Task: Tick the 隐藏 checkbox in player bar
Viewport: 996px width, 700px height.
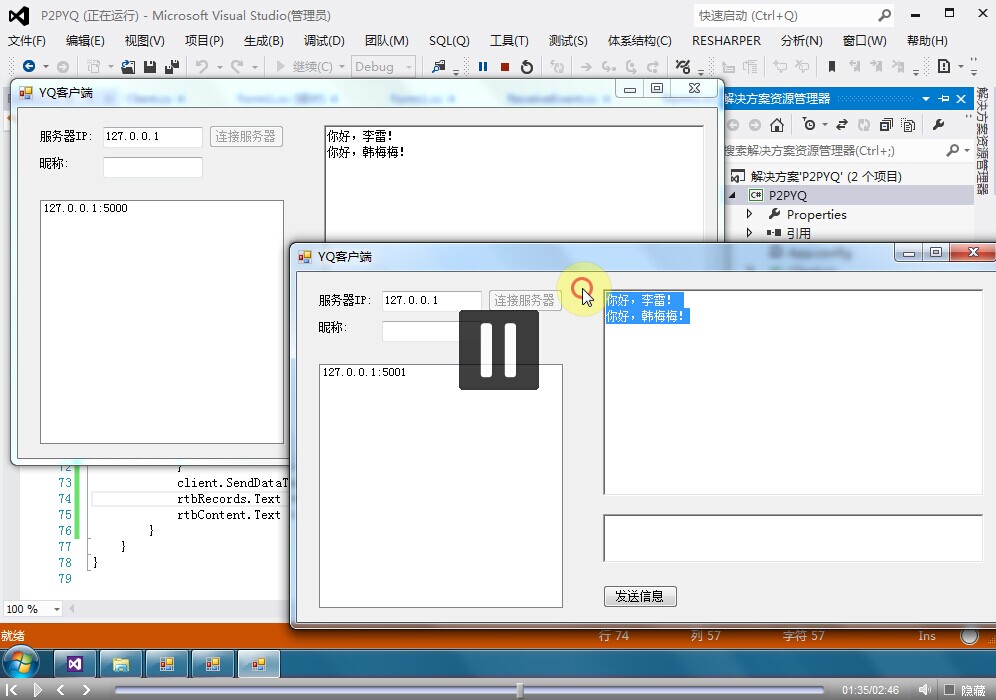Action: tap(949, 690)
